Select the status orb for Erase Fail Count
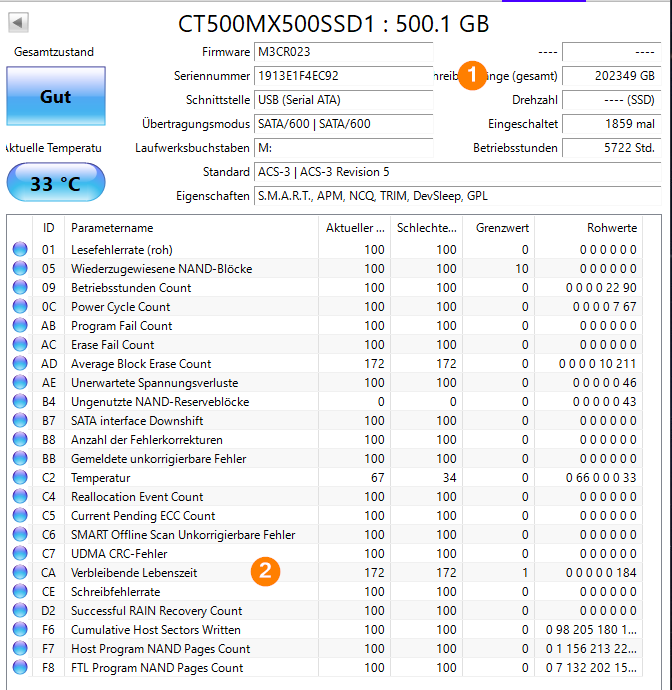Image resolution: width=672 pixels, height=690 pixels. pyautogui.click(x=20, y=344)
